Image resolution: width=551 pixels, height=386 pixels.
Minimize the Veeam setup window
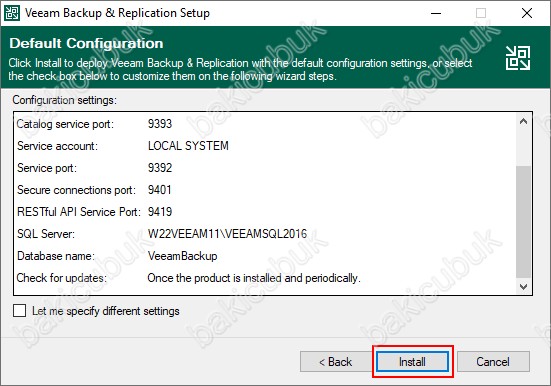(x=436, y=13)
